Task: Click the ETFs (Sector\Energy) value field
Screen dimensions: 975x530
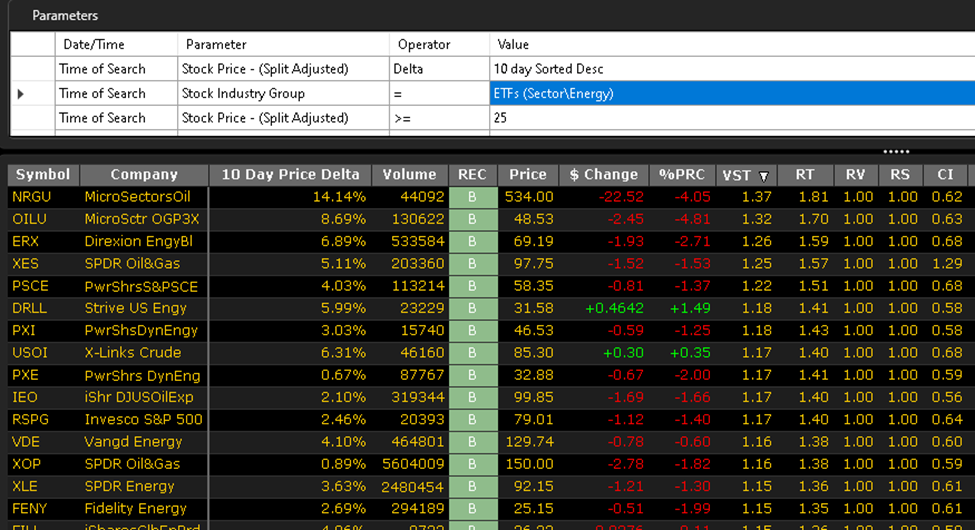Action: point(730,94)
